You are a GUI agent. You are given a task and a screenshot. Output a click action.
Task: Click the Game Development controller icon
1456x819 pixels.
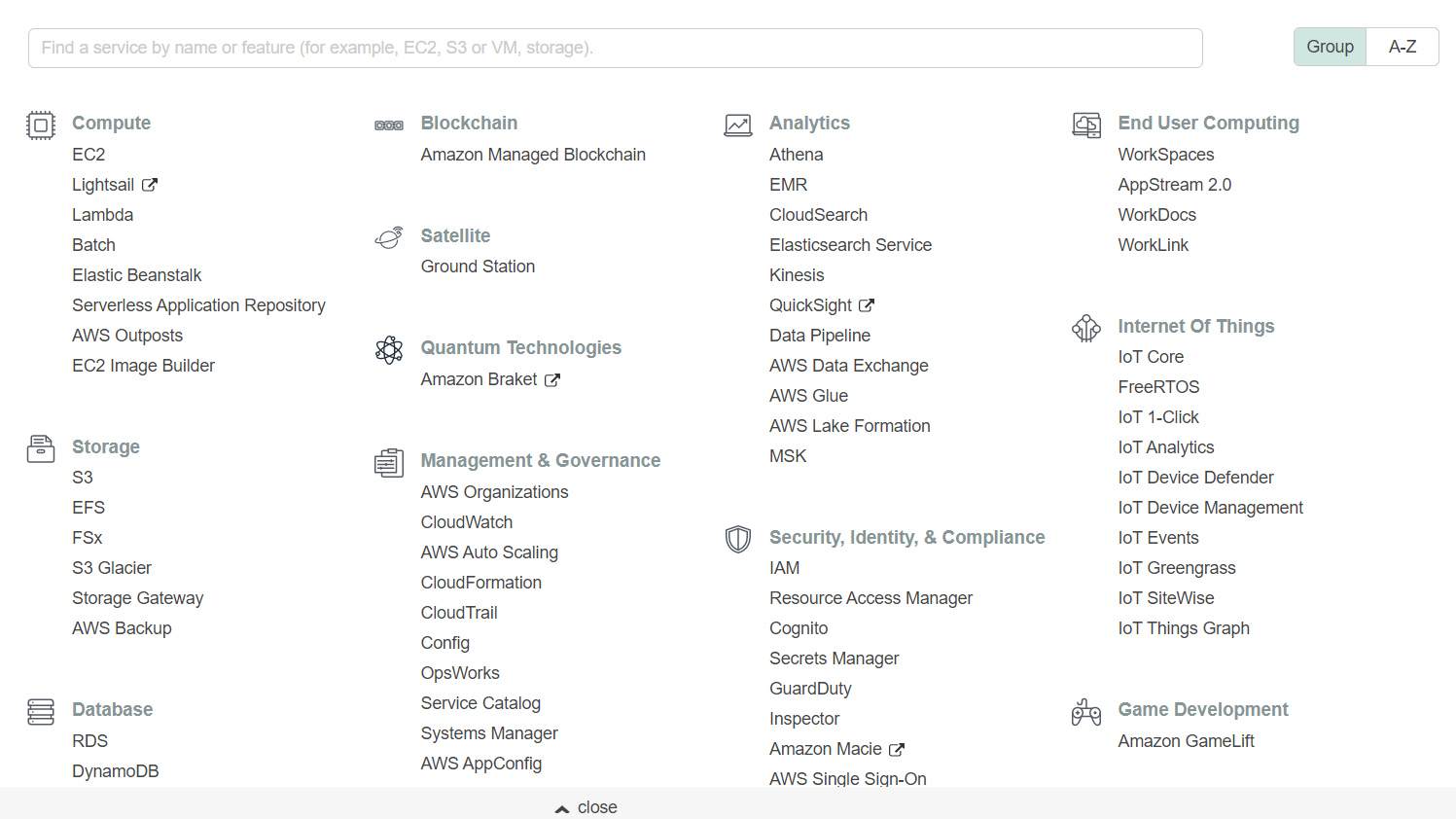[x=1086, y=712]
